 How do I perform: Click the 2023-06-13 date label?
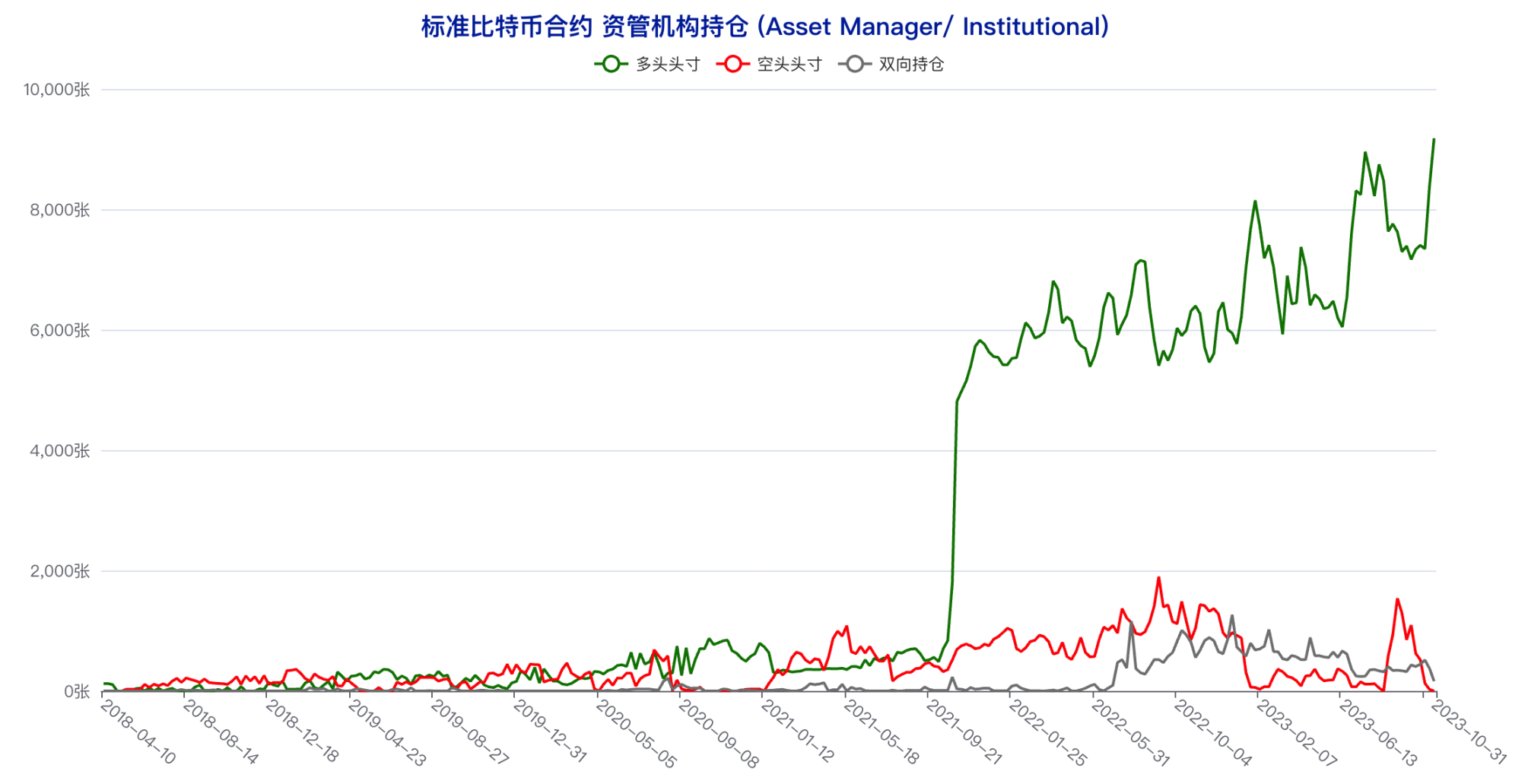click(x=1377, y=732)
